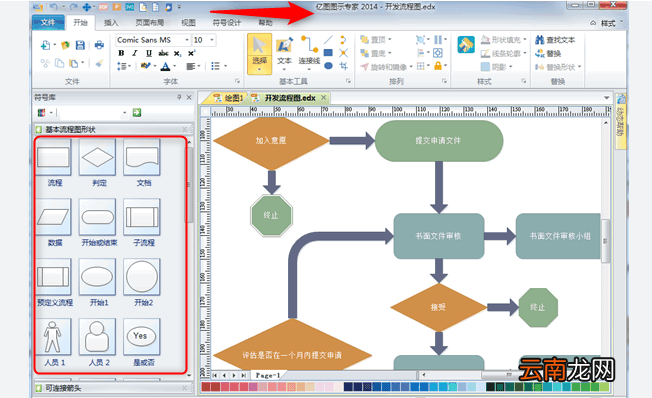652x398 pixels.
Task: Switch to the 视图 ribbon tab
Action: [x=188, y=22]
